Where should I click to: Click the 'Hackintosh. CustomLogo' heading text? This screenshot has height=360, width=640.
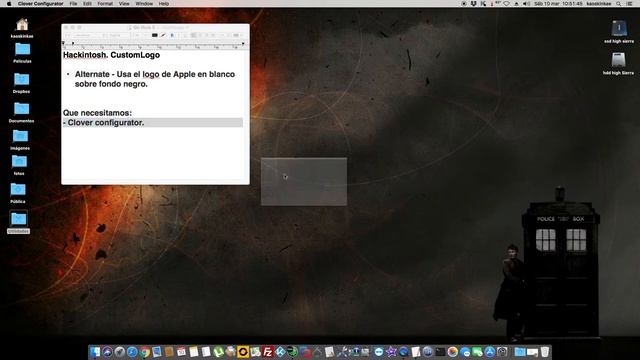[x=111, y=55]
